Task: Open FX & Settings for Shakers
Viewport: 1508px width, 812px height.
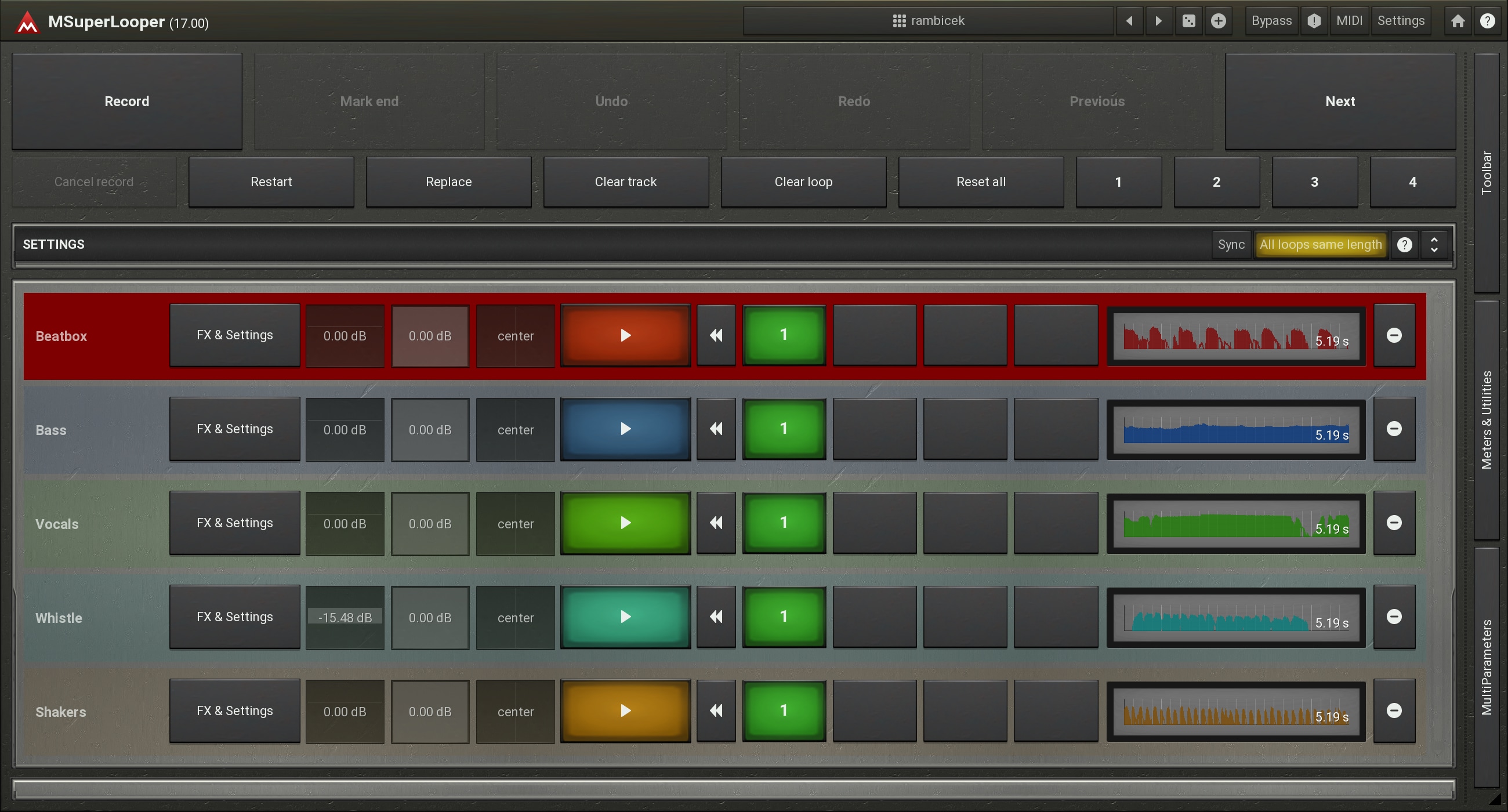Action: (234, 710)
